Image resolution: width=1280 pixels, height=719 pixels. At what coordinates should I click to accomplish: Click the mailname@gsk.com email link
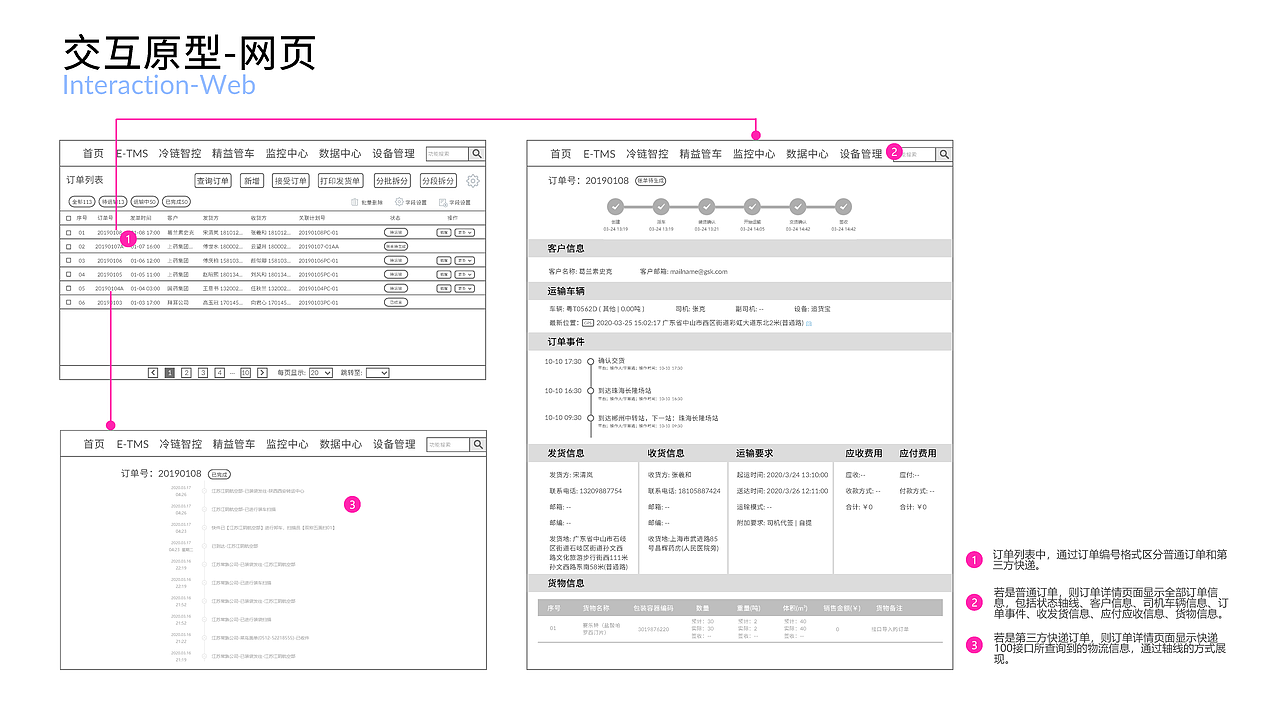click(698, 272)
